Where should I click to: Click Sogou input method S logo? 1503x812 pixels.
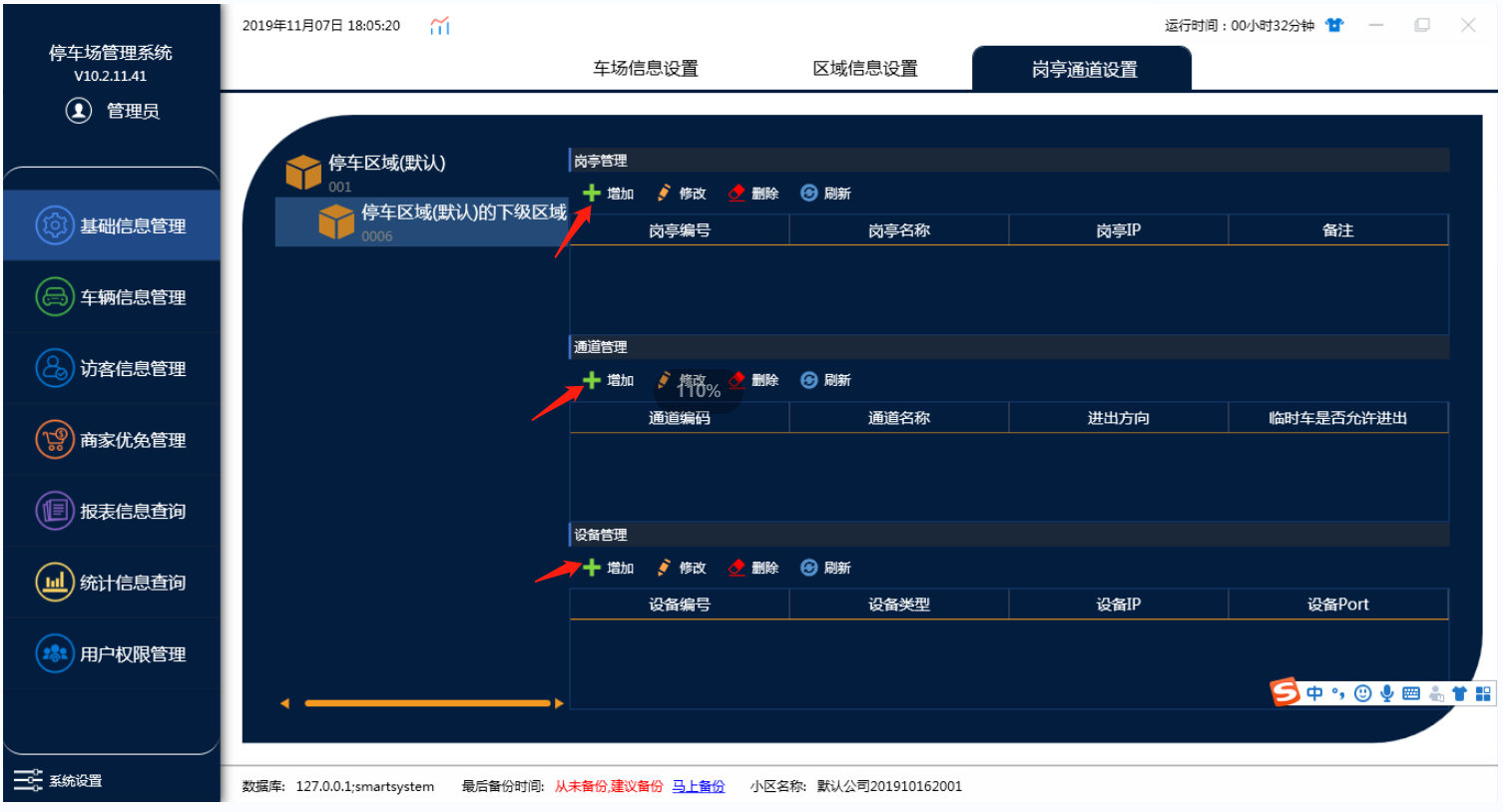tap(1285, 692)
